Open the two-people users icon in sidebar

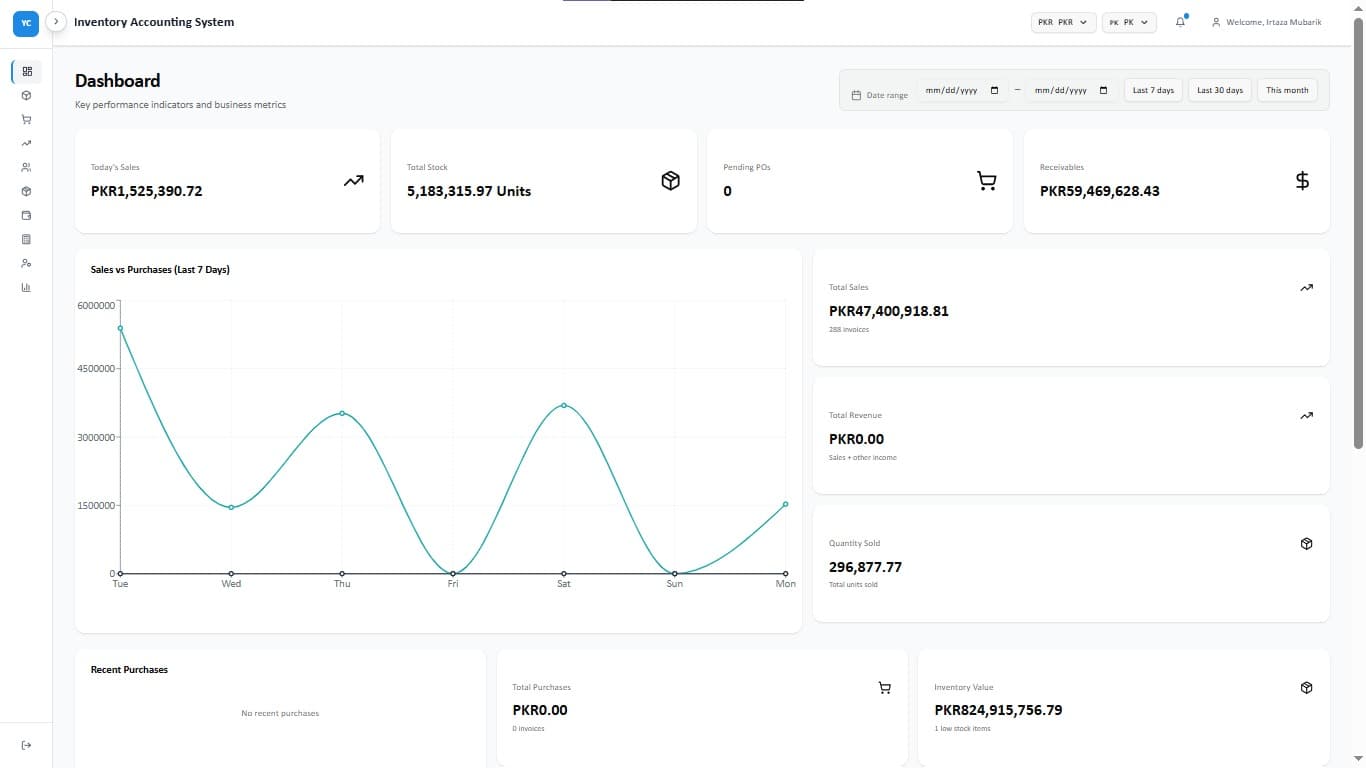[x=27, y=167]
